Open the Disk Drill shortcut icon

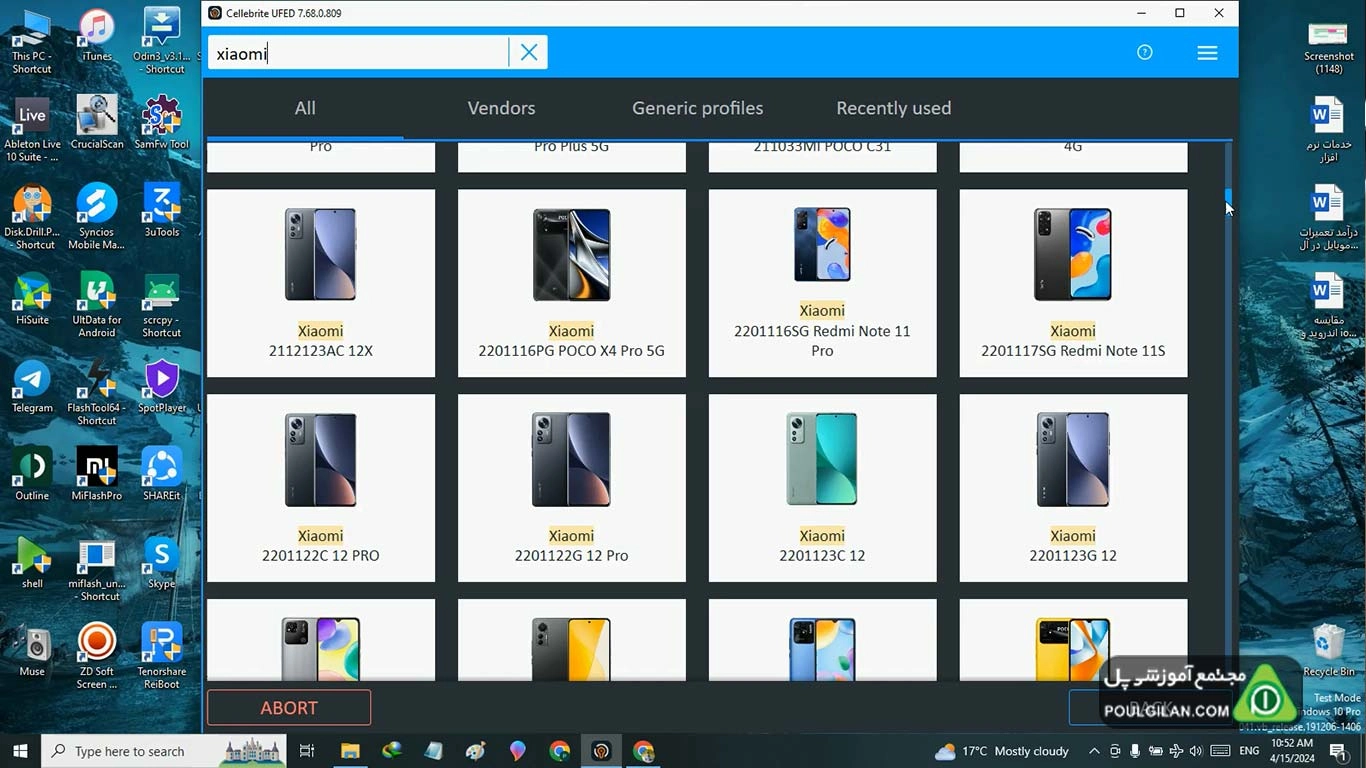click(x=32, y=218)
